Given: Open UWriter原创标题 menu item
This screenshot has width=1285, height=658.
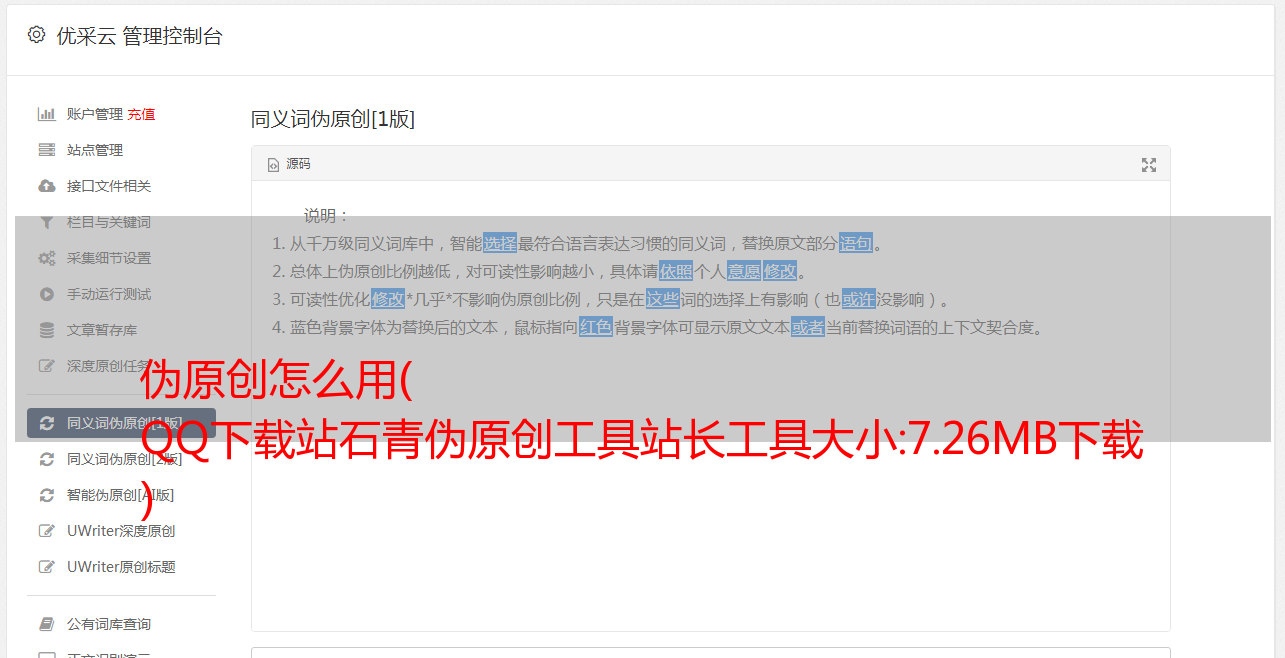Looking at the screenshot, I should tap(121, 567).
